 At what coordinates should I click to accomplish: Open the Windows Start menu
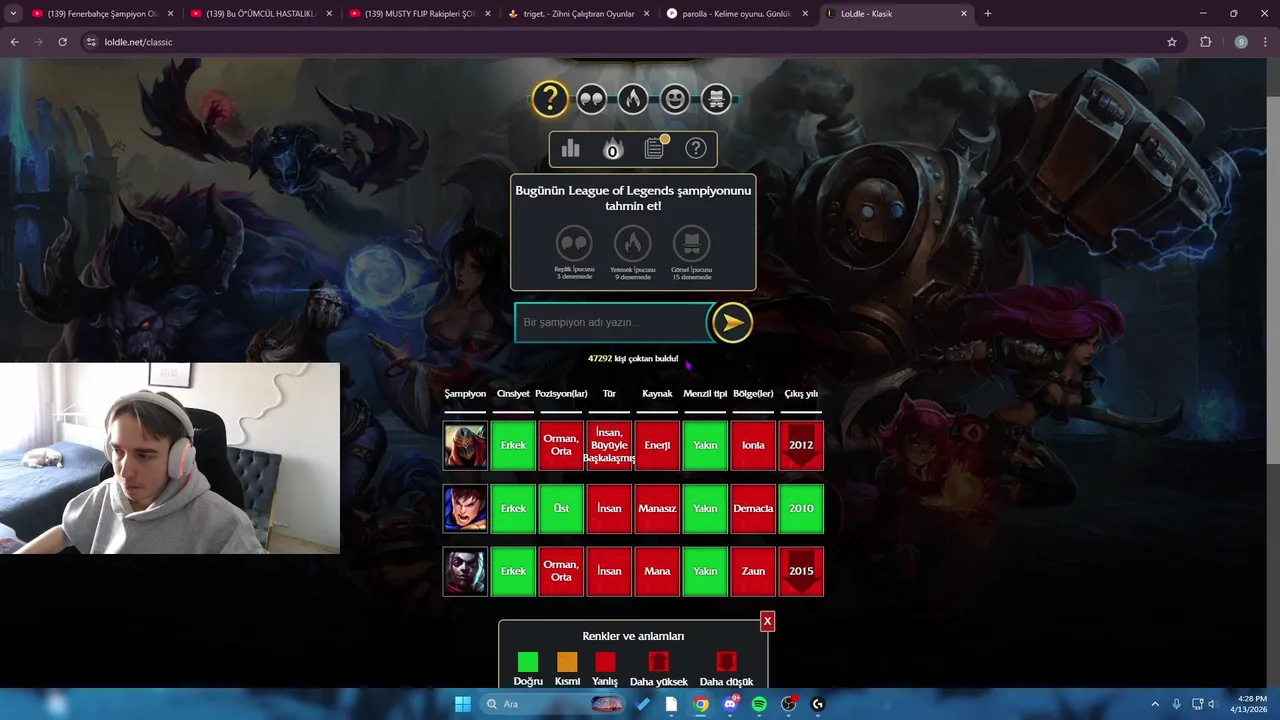(x=463, y=704)
